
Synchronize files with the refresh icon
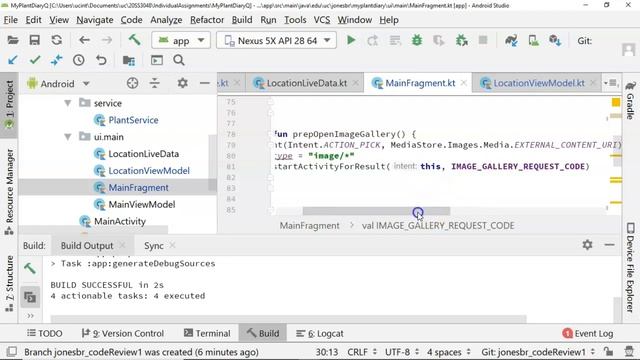click(57, 40)
